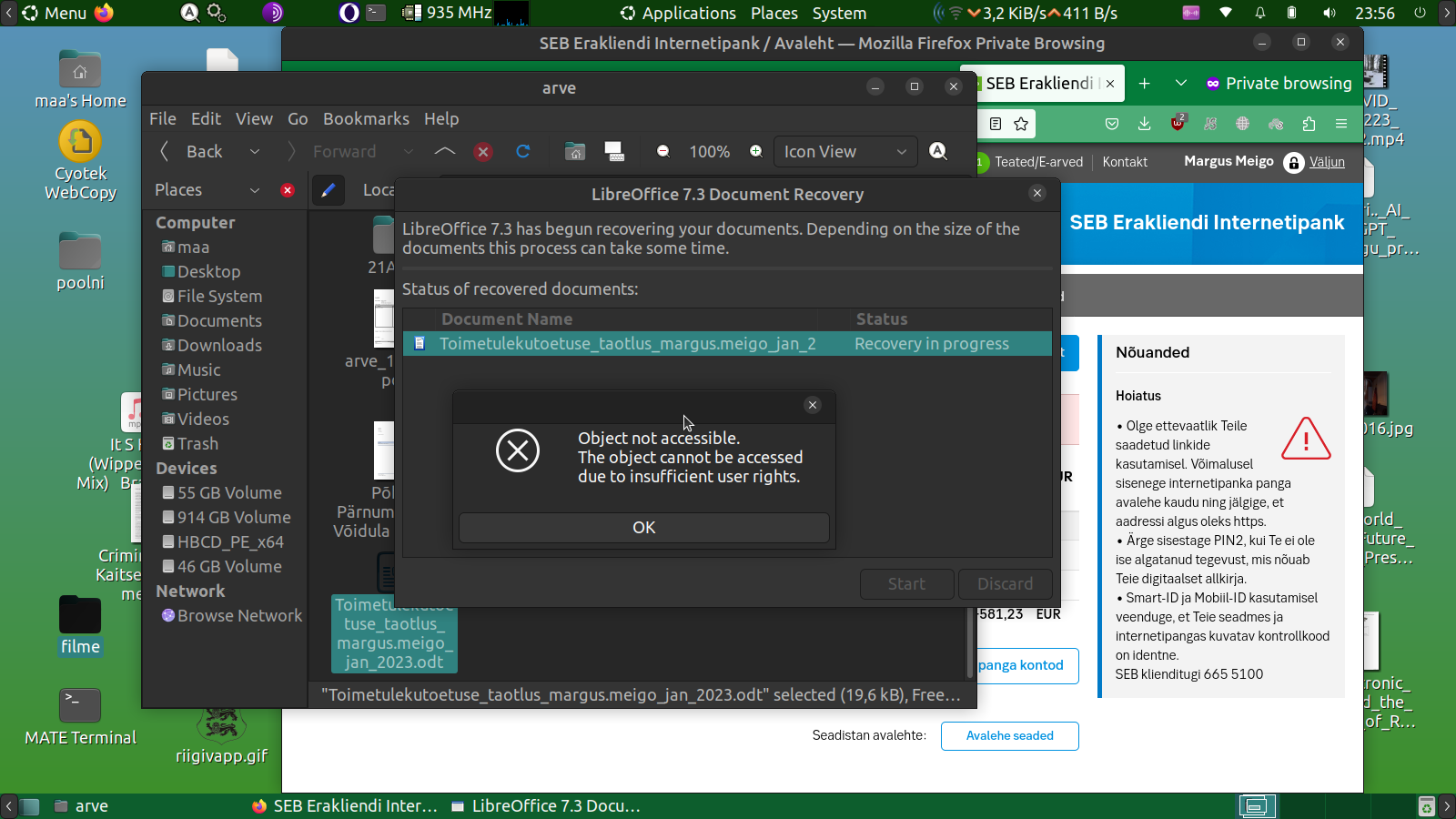The height and width of the screenshot is (819, 1456).
Task: Bookmark this page with the star icon
Action: 1021,124
